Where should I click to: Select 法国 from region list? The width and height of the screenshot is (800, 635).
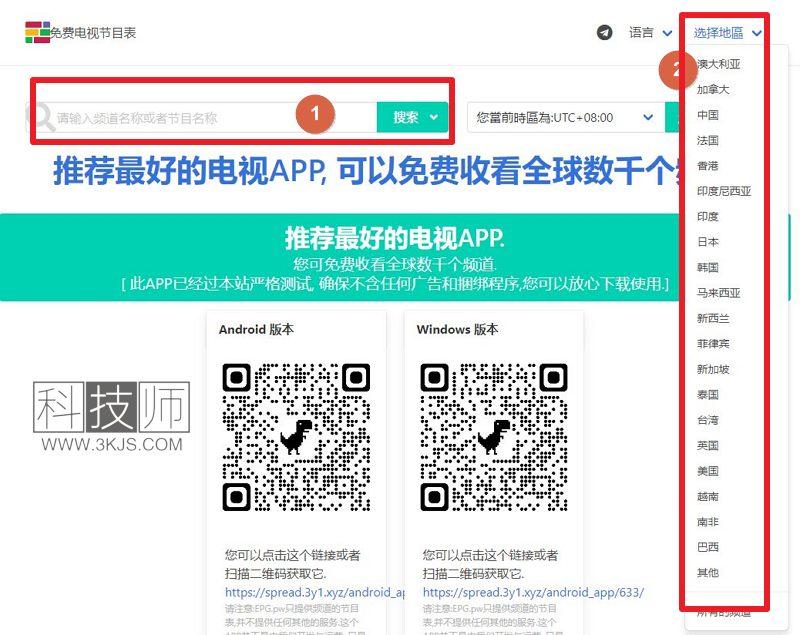(x=708, y=140)
